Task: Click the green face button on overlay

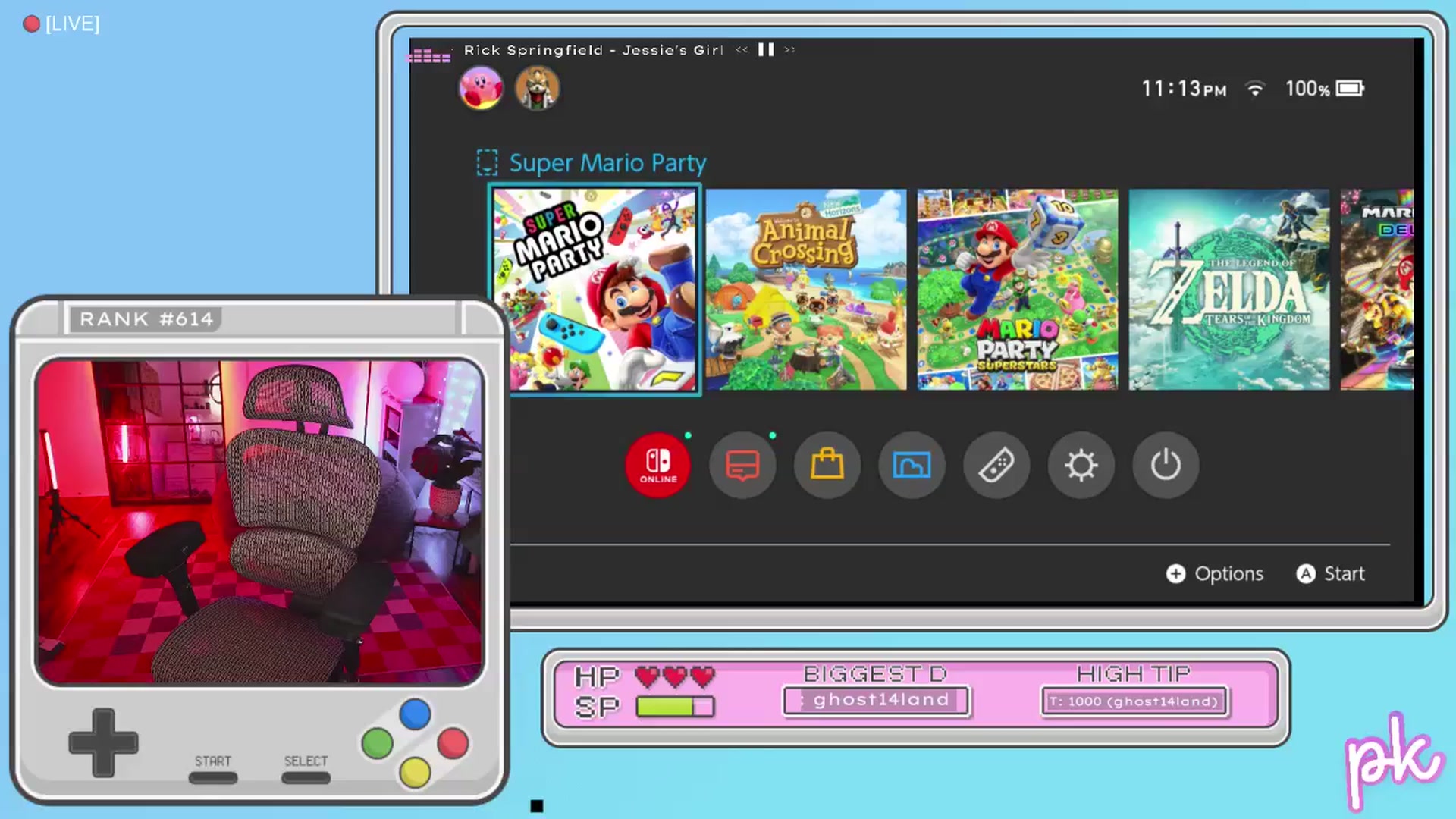Action: pyautogui.click(x=377, y=744)
